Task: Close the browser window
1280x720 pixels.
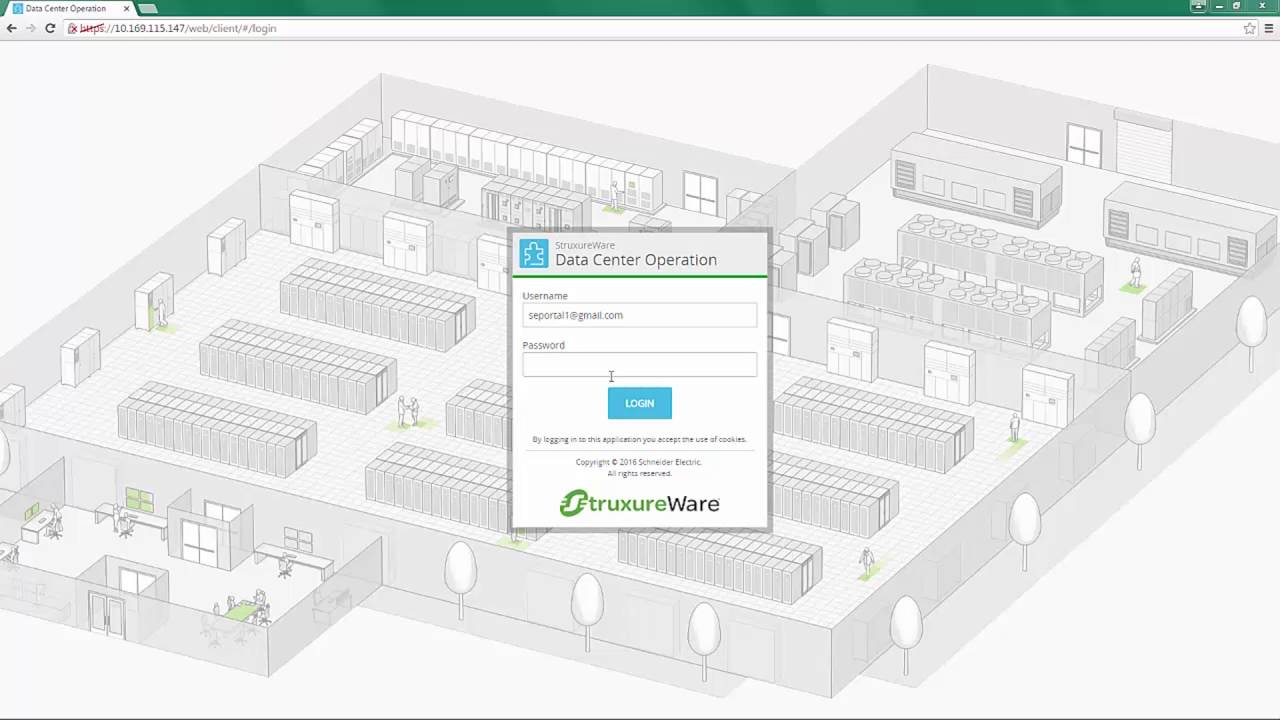Action: pyautogui.click(x=1261, y=6)
